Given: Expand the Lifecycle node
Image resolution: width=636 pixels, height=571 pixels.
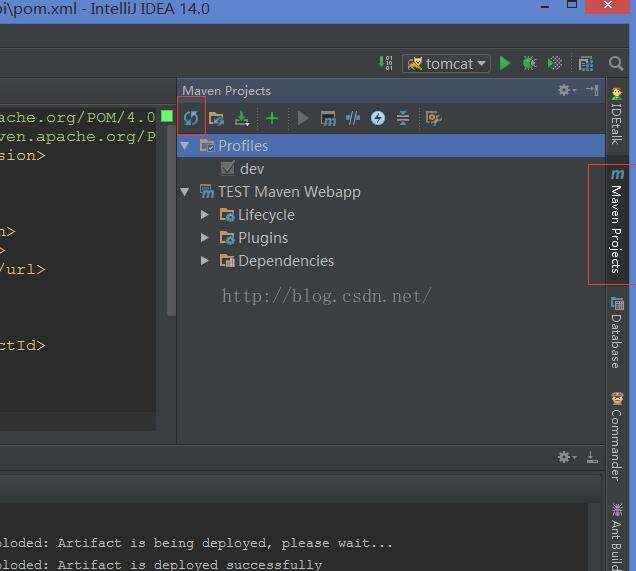Looking at the screenshot, I should coord(205,215).
